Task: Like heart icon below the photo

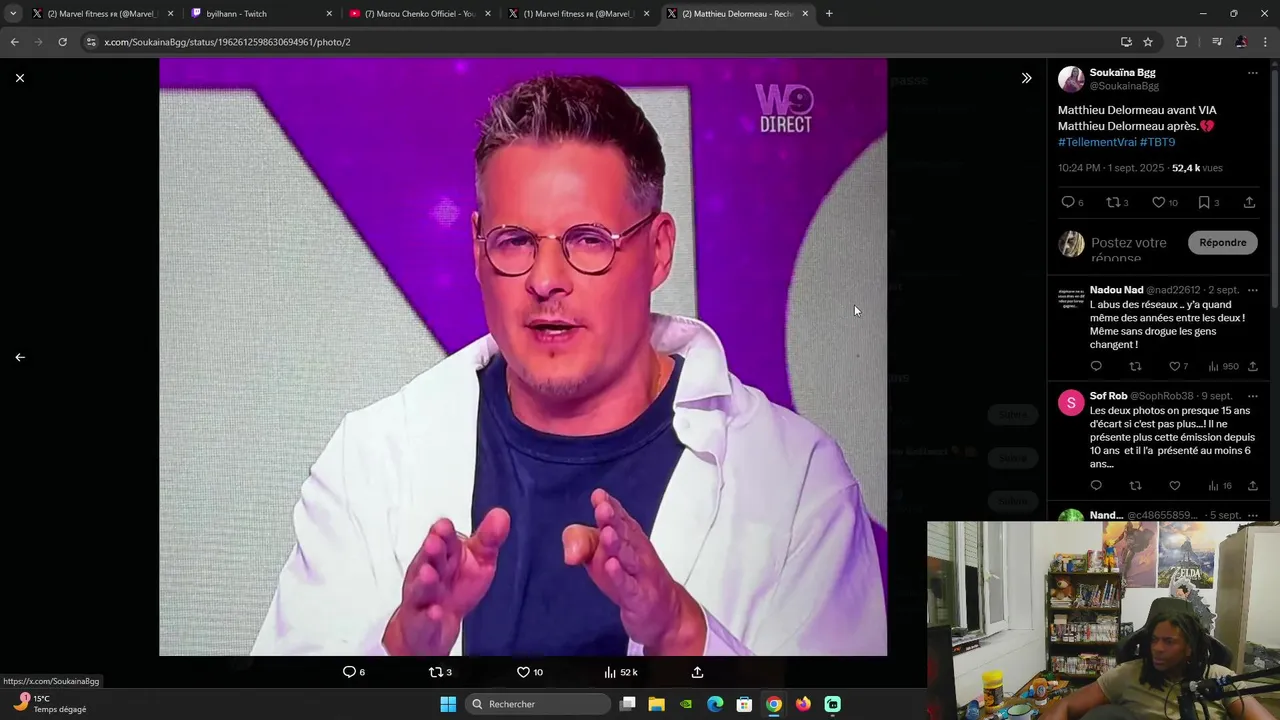Action: click(523, 672)
